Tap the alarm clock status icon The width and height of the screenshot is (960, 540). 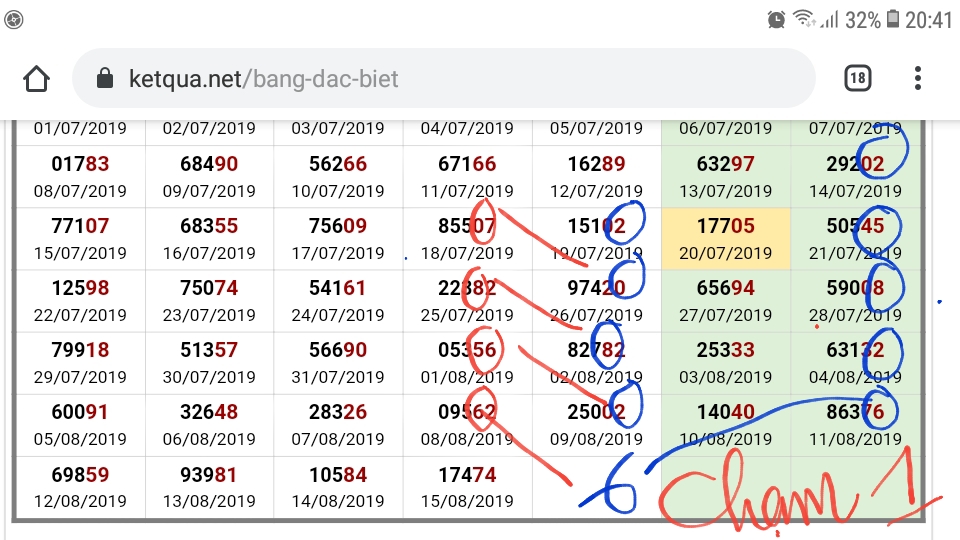point(776,20)
